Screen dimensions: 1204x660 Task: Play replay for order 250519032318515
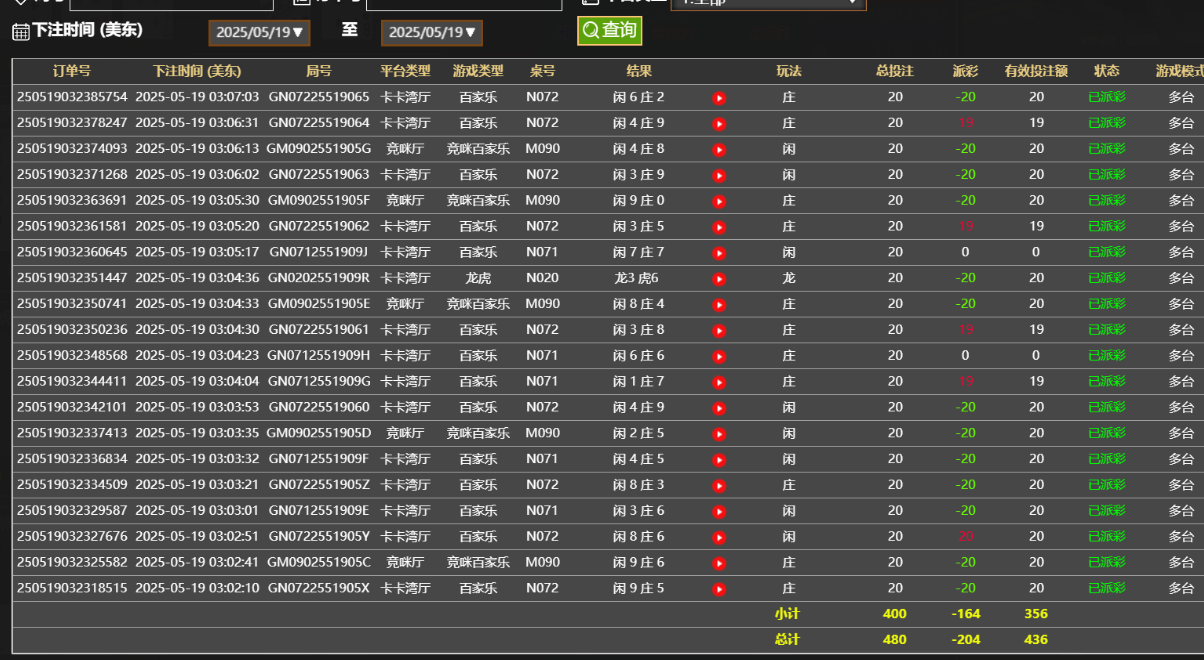pyautogui.click(x=718, y=589)
